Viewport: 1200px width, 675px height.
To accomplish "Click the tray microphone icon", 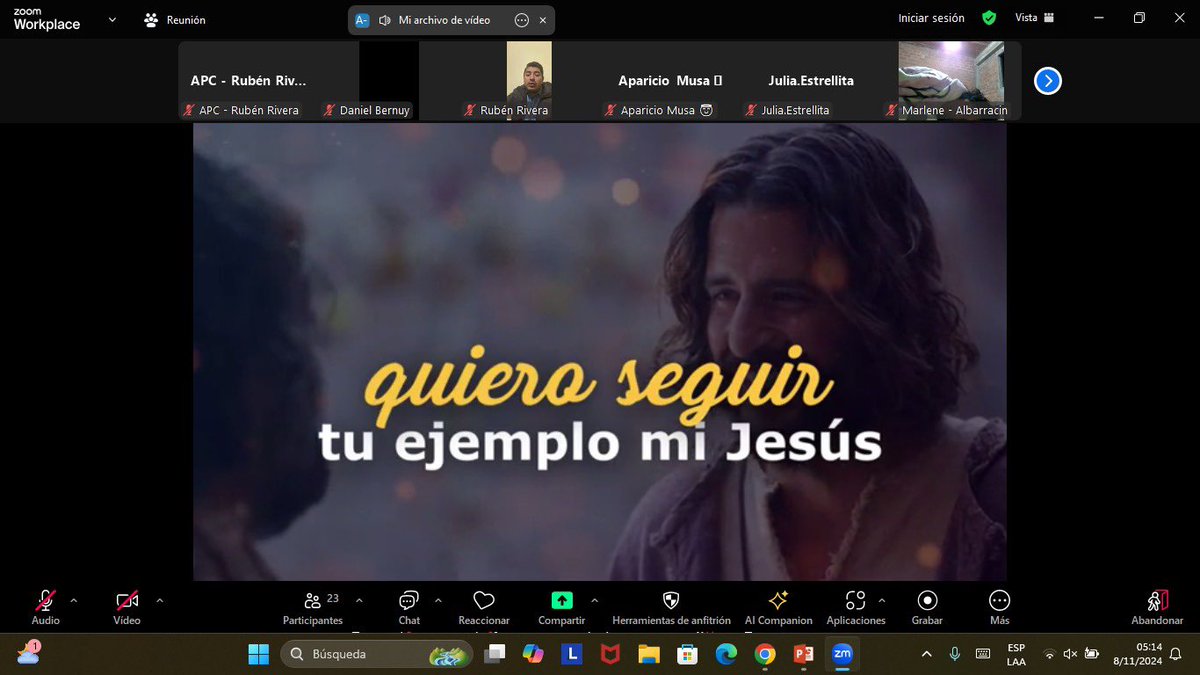I will pyautogui.click(x=955, y=654).
